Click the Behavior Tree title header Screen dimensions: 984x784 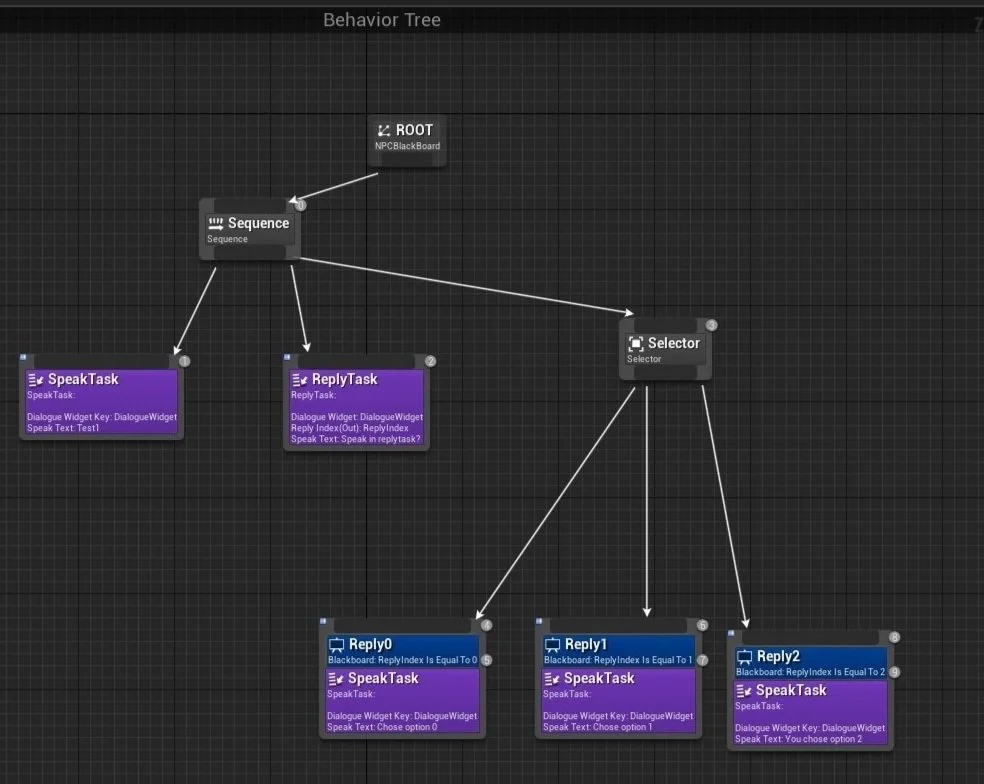pyautogui.click(x=382, y=19)
